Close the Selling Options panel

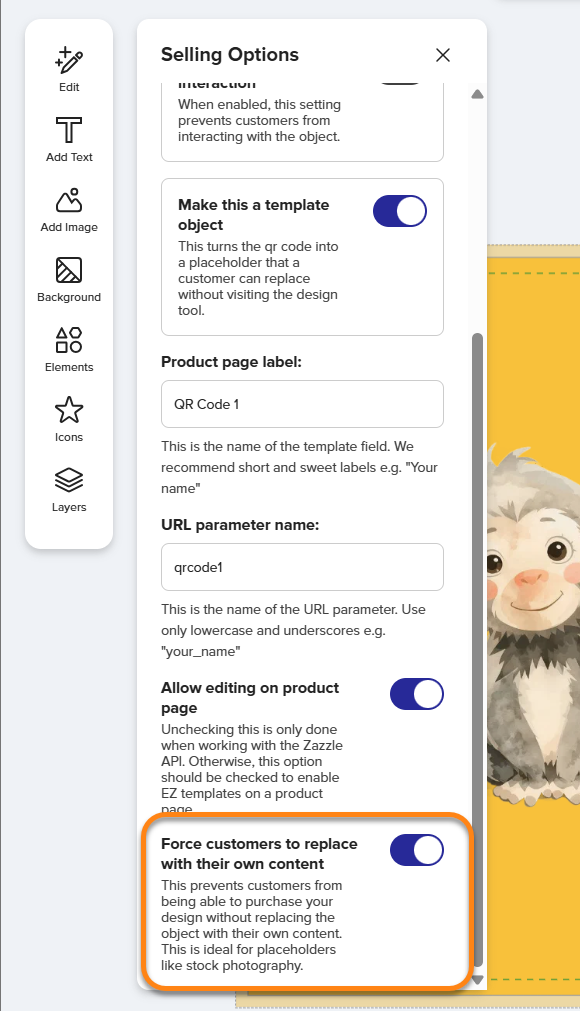coord(443,55)
